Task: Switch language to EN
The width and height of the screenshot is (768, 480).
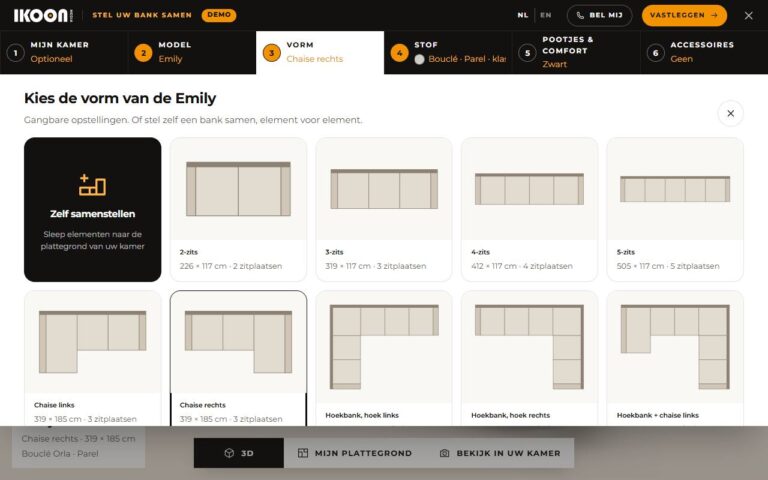Action: (546, 15)
